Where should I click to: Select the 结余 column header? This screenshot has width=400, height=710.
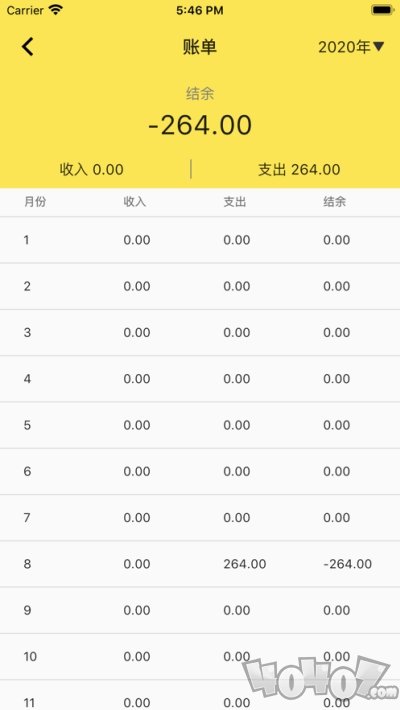(x=334, y=202)
